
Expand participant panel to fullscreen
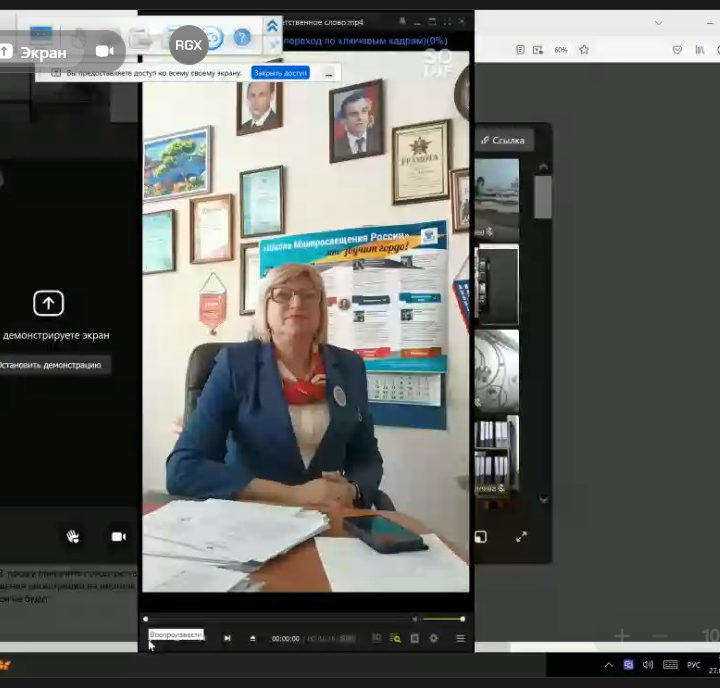(521, 537)
